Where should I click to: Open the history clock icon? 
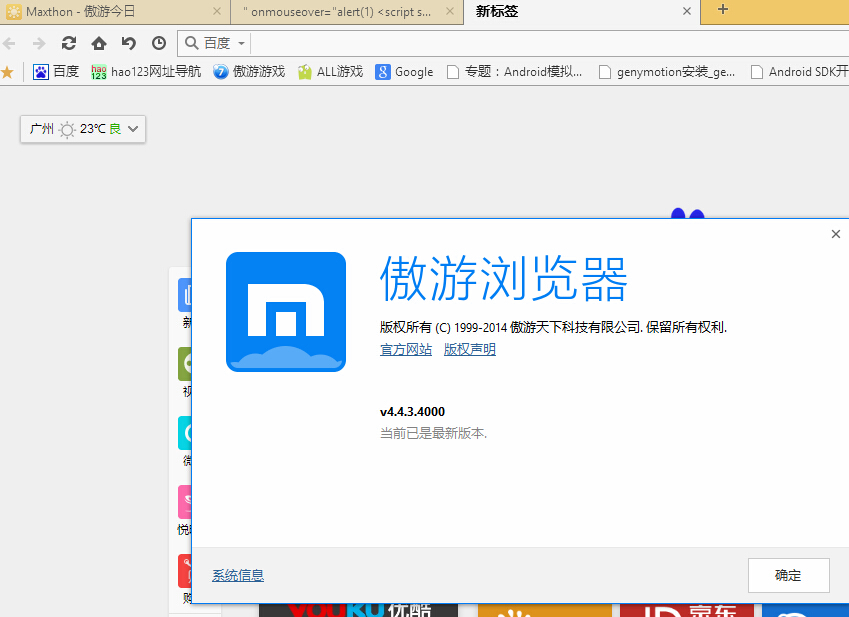(159, 43)
